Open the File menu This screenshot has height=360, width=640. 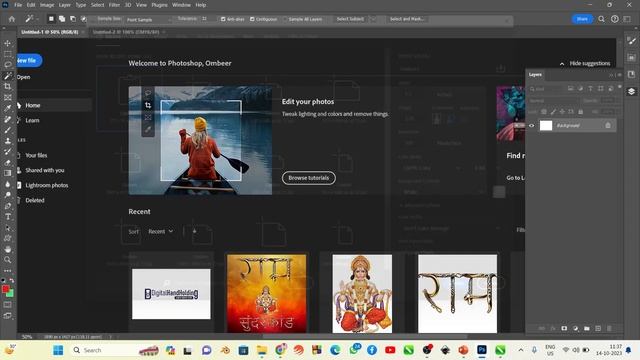click(x=18, y=5)
